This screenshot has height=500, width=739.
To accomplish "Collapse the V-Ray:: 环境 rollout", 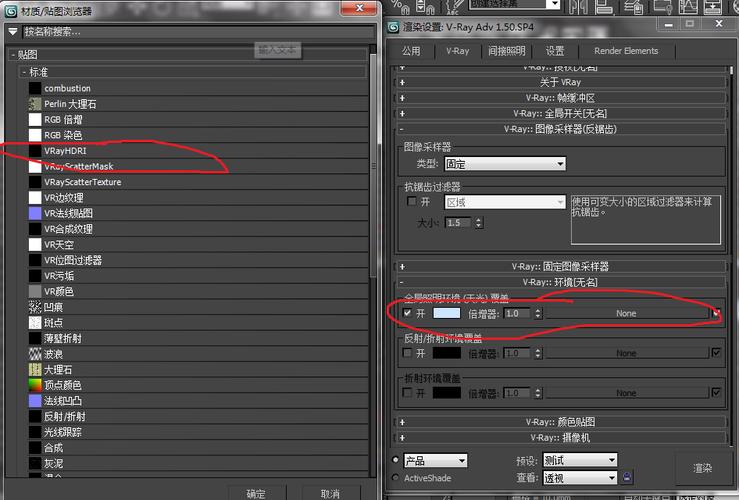I will coord(560,282).
